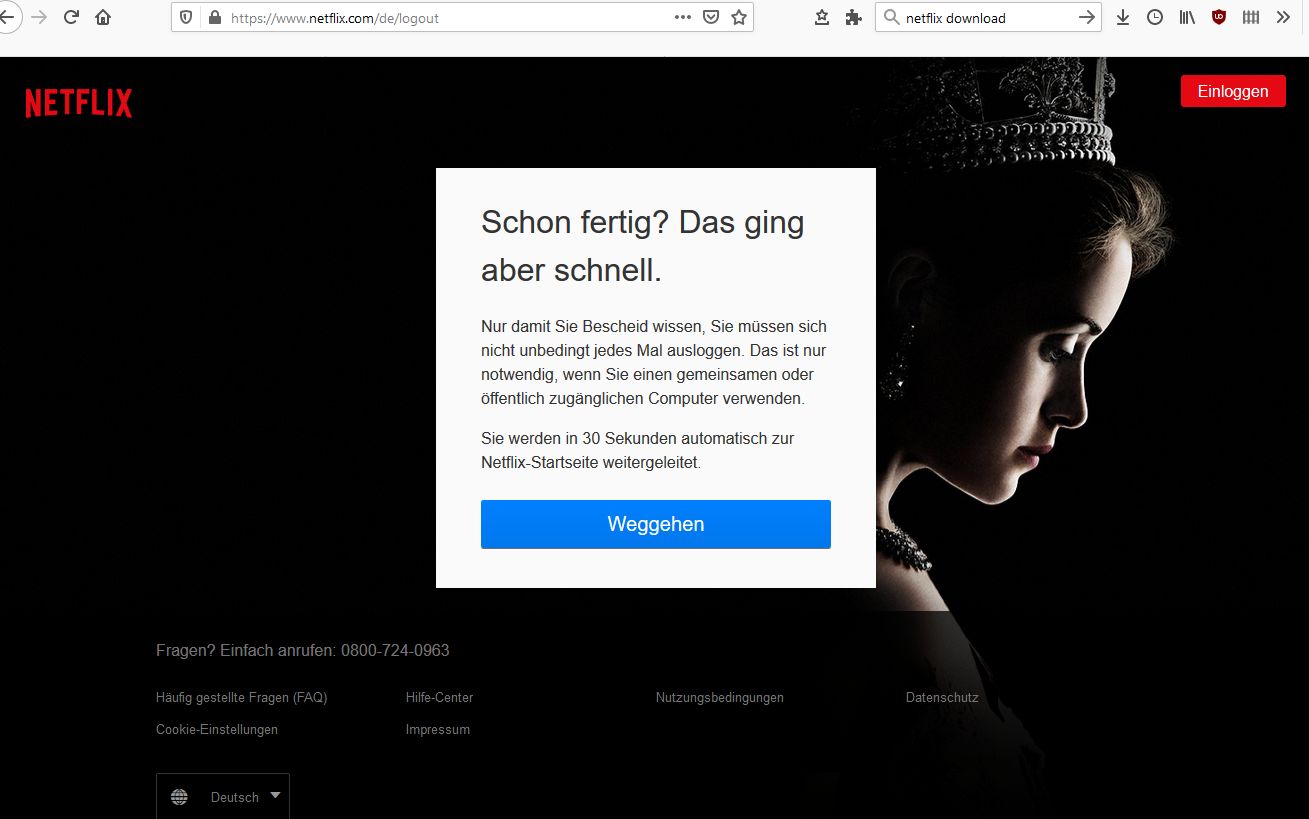This screenshot has height=819, width=1309.
Task: Click the vertical bars extension icon
Action: pyautogui.click(x=1251, y=17)
